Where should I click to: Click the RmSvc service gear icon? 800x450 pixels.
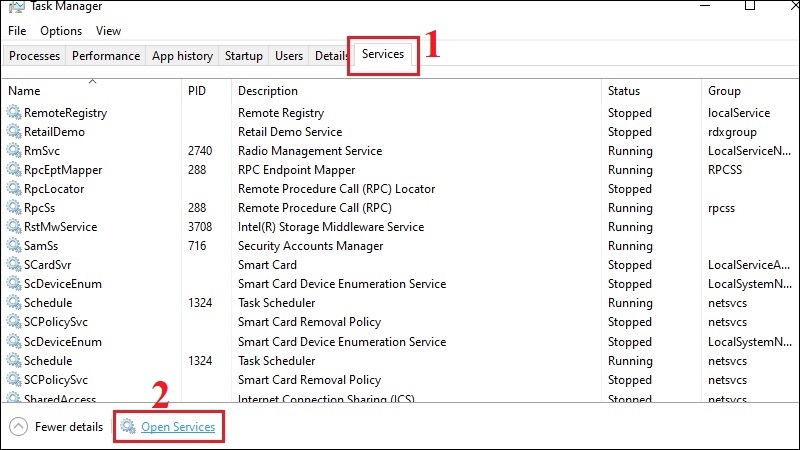[x=14, y=151]
